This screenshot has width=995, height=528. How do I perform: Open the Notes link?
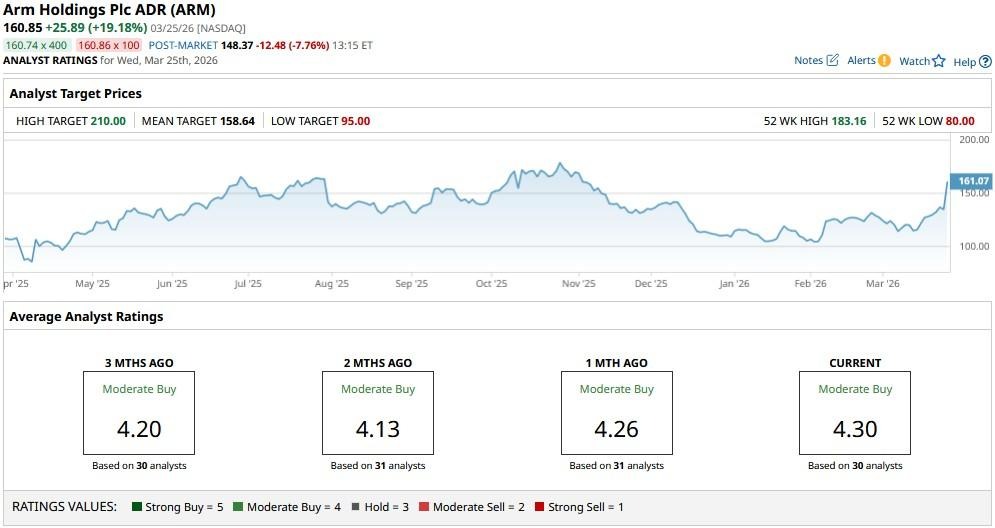tap(808, 60)
